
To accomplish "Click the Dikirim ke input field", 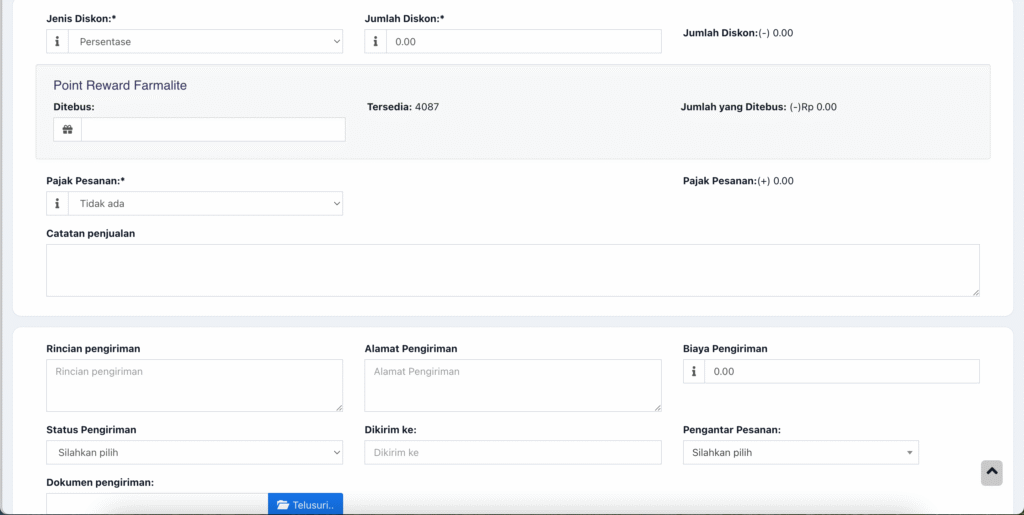I will click(512, 453).
